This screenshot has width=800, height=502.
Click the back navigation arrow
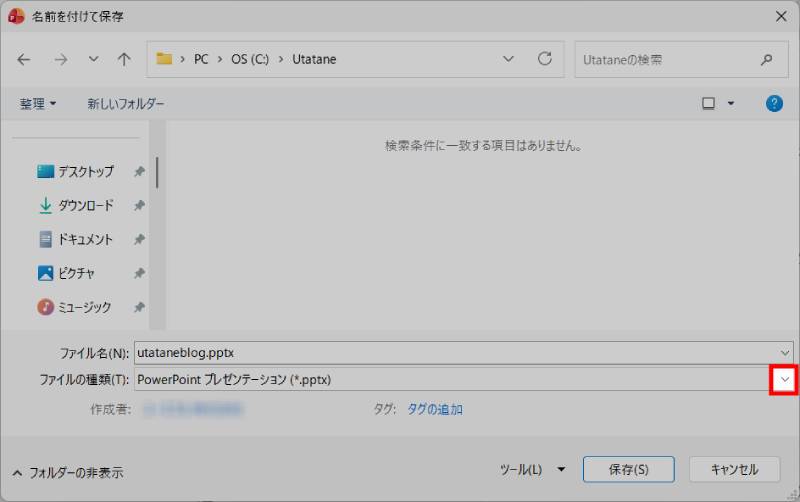pos(23,60)
